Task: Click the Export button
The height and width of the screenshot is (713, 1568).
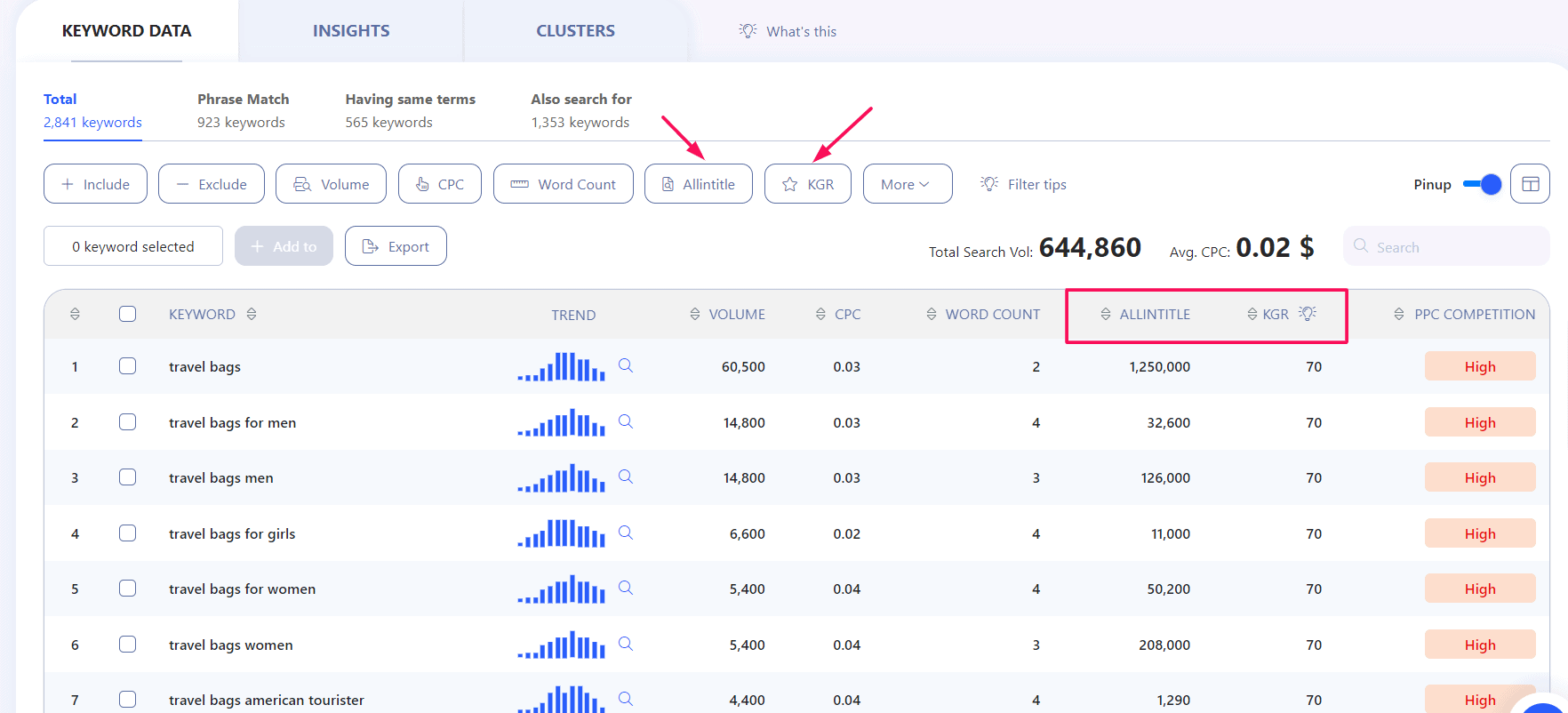Action: coord(396,246)
